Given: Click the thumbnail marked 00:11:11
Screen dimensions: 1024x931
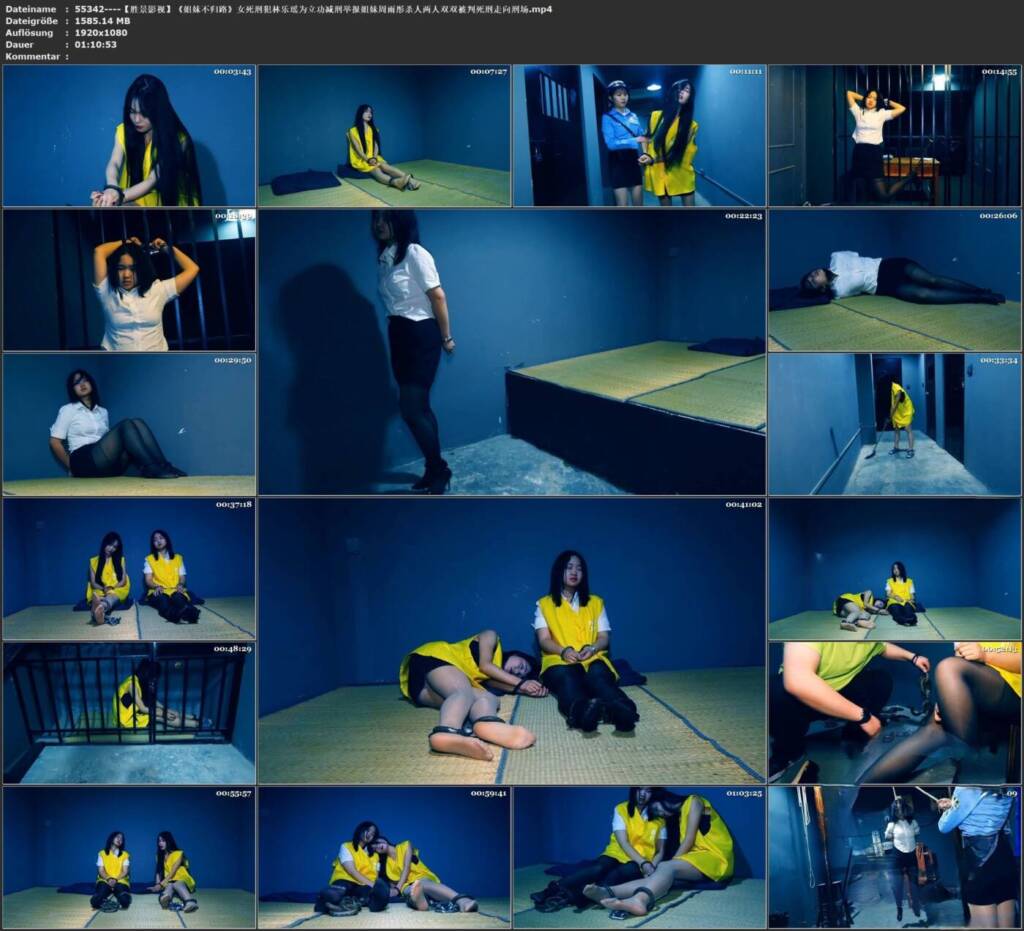Looking at the screenshot, I should (x=639, y=136).
